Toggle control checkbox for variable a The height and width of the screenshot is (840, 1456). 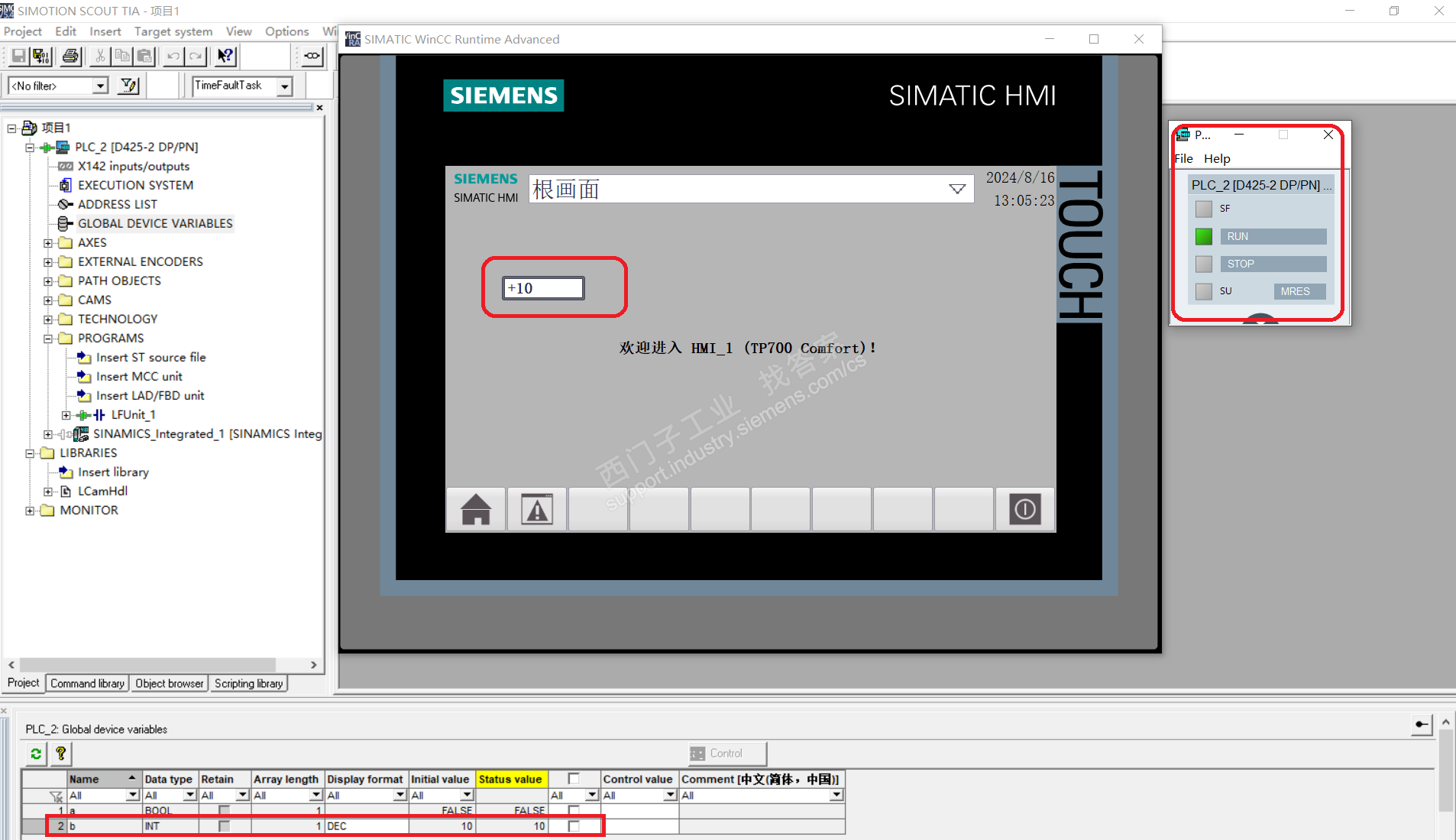tap(574, 810)
